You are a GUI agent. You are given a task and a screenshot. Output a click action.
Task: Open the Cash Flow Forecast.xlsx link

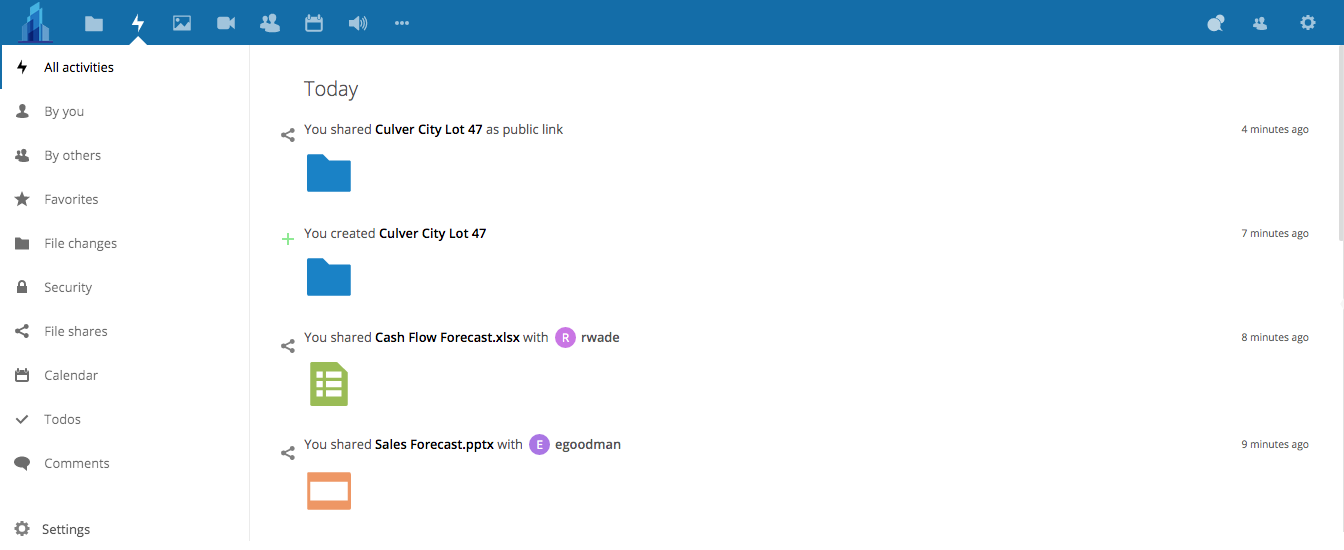(x=447, y=338)
